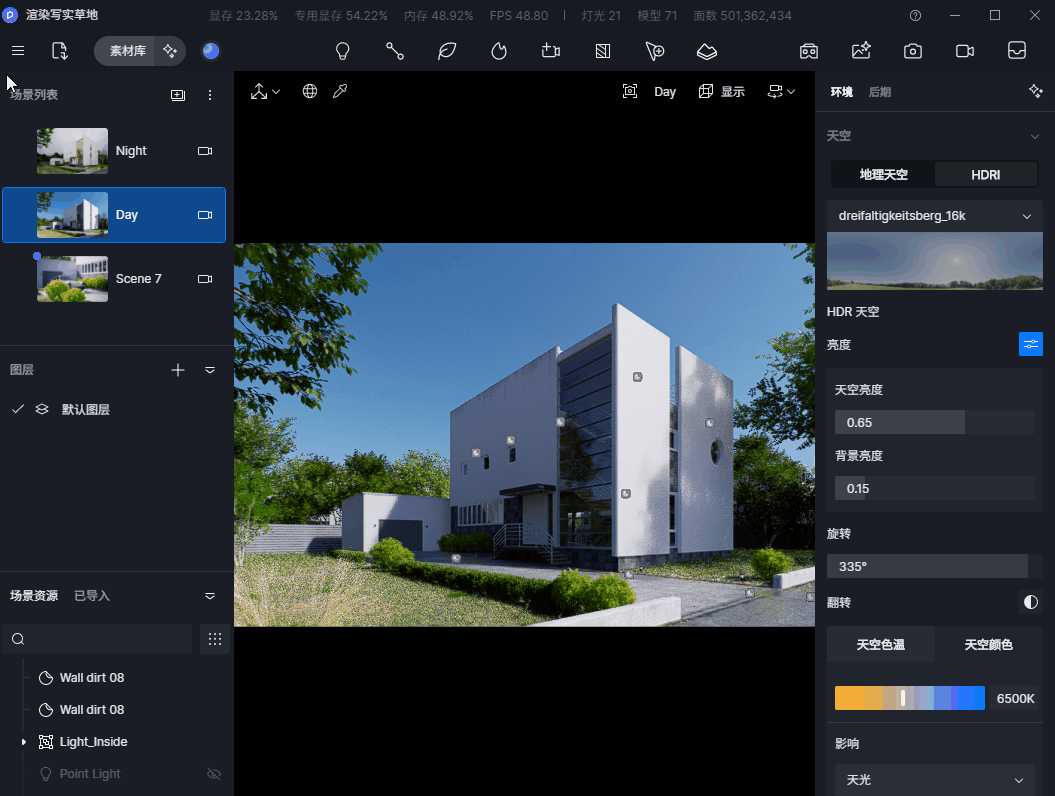Viewport: 1055px width, 796px height.
Task: Click the camera icon next to Day
Action: pyautogui.click(x=205, y=215)
